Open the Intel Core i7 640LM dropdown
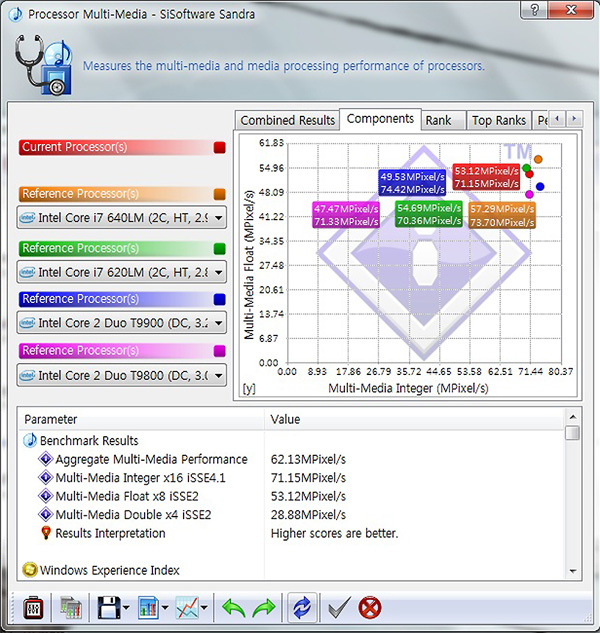The height and width of the screenshot is (633, 600). click(x=122, y=218)
